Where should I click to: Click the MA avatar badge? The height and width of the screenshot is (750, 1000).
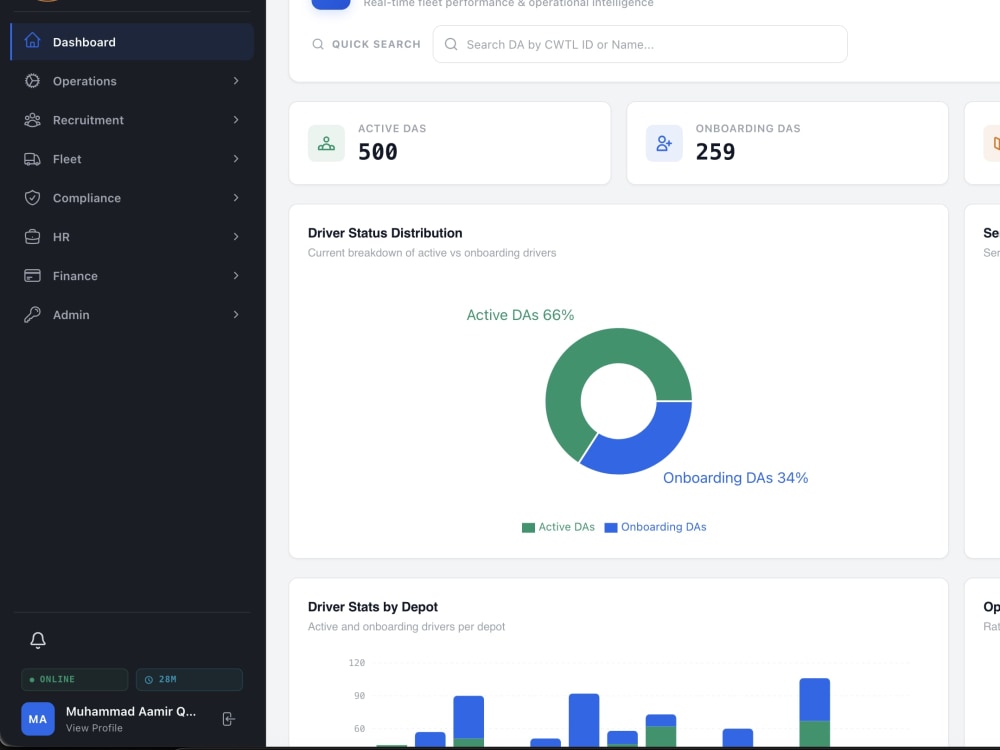pos(38,719)
